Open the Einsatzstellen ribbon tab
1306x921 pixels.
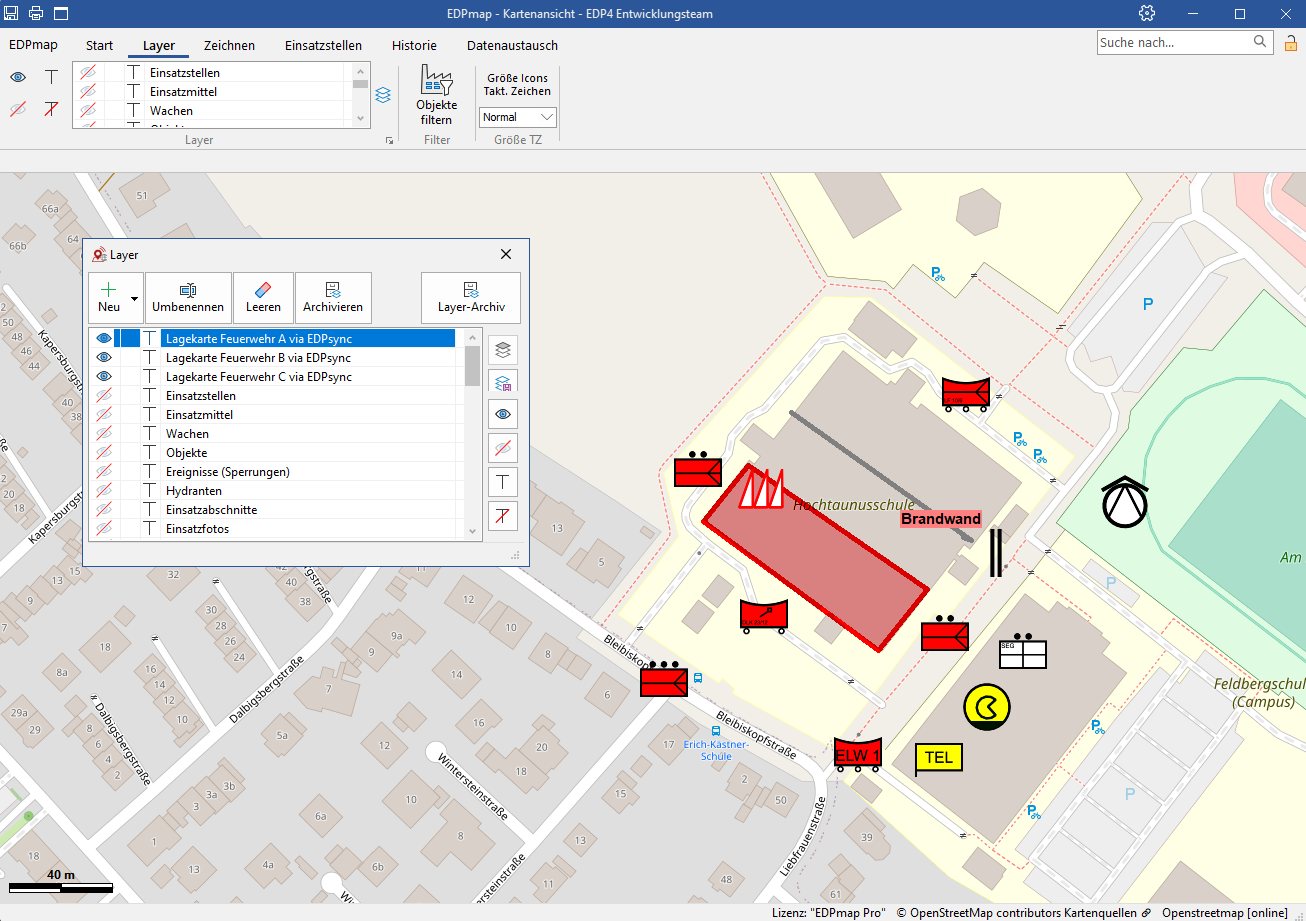[x=323, y=45]
